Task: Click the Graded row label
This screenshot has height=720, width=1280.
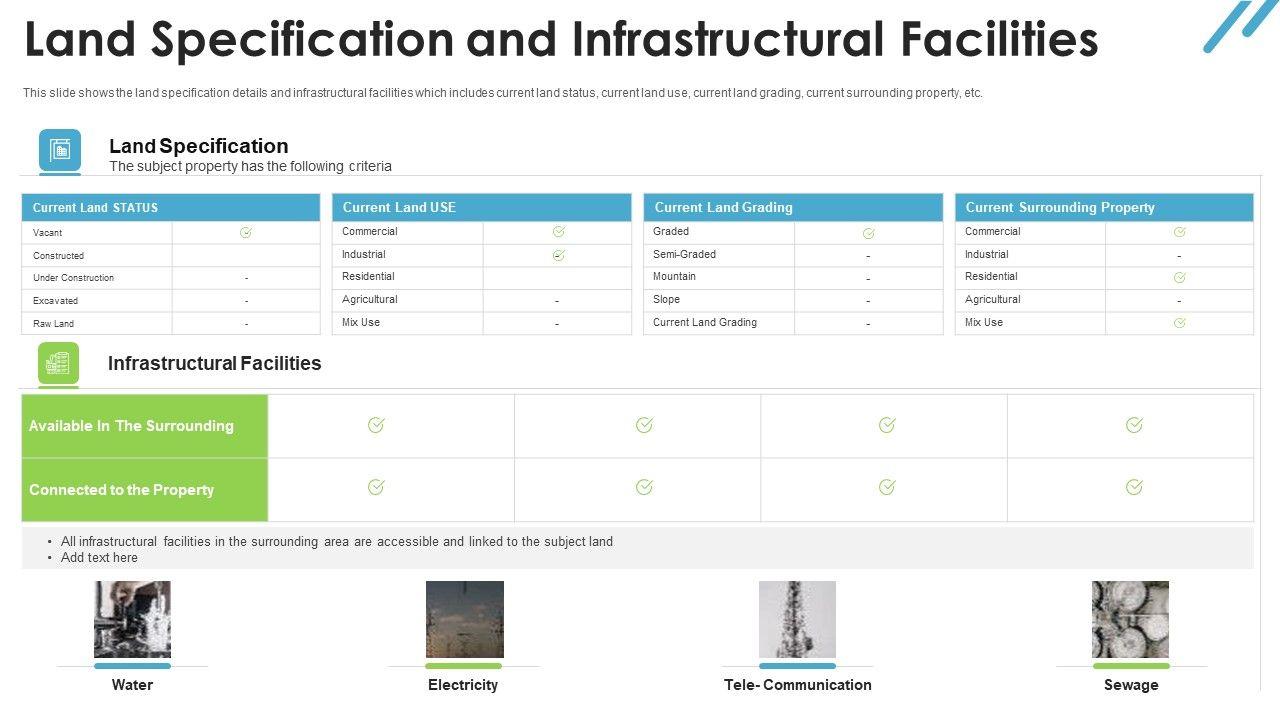Action: tap(671, 232)
